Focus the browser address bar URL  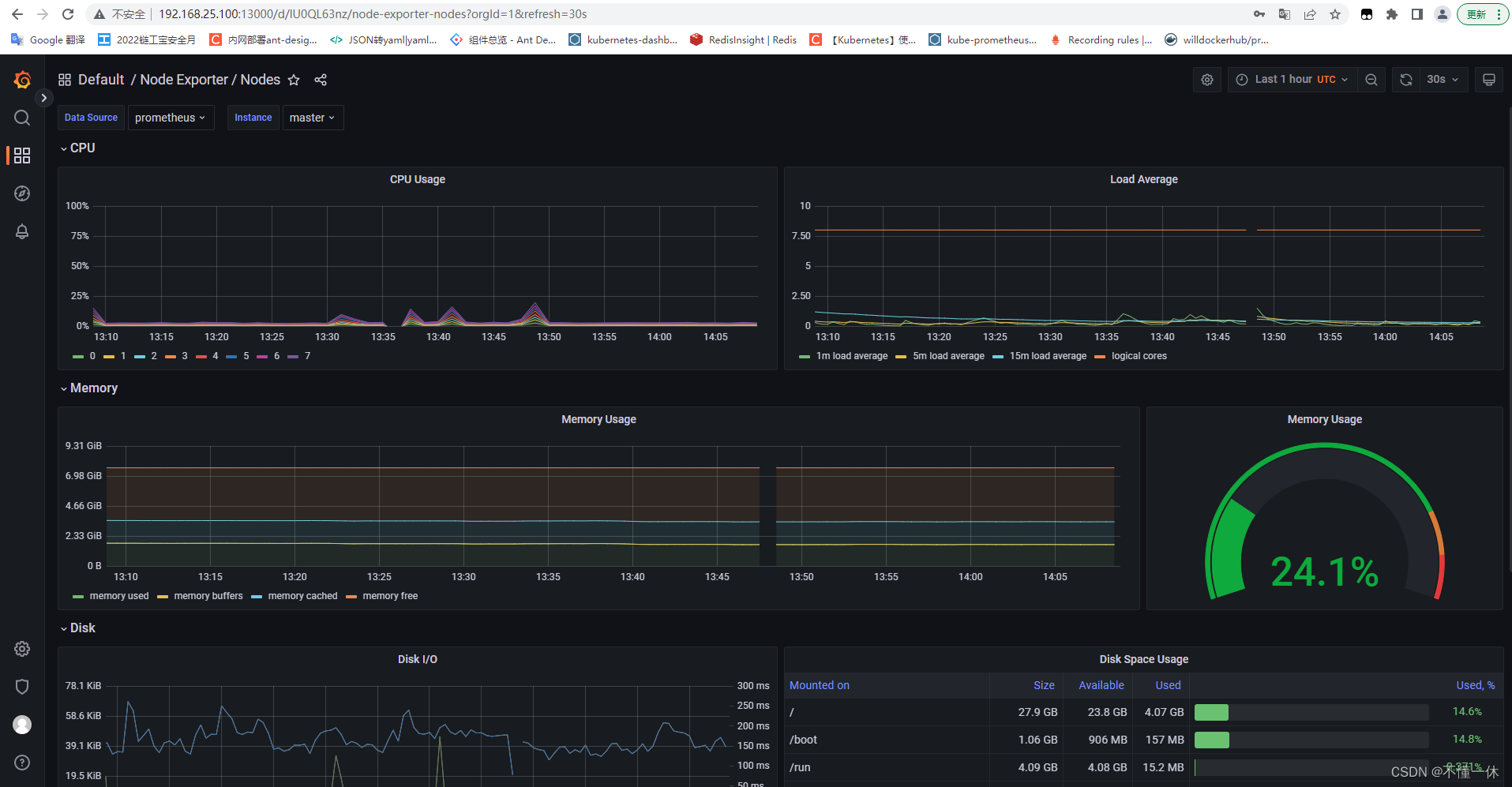click(373, 14)
